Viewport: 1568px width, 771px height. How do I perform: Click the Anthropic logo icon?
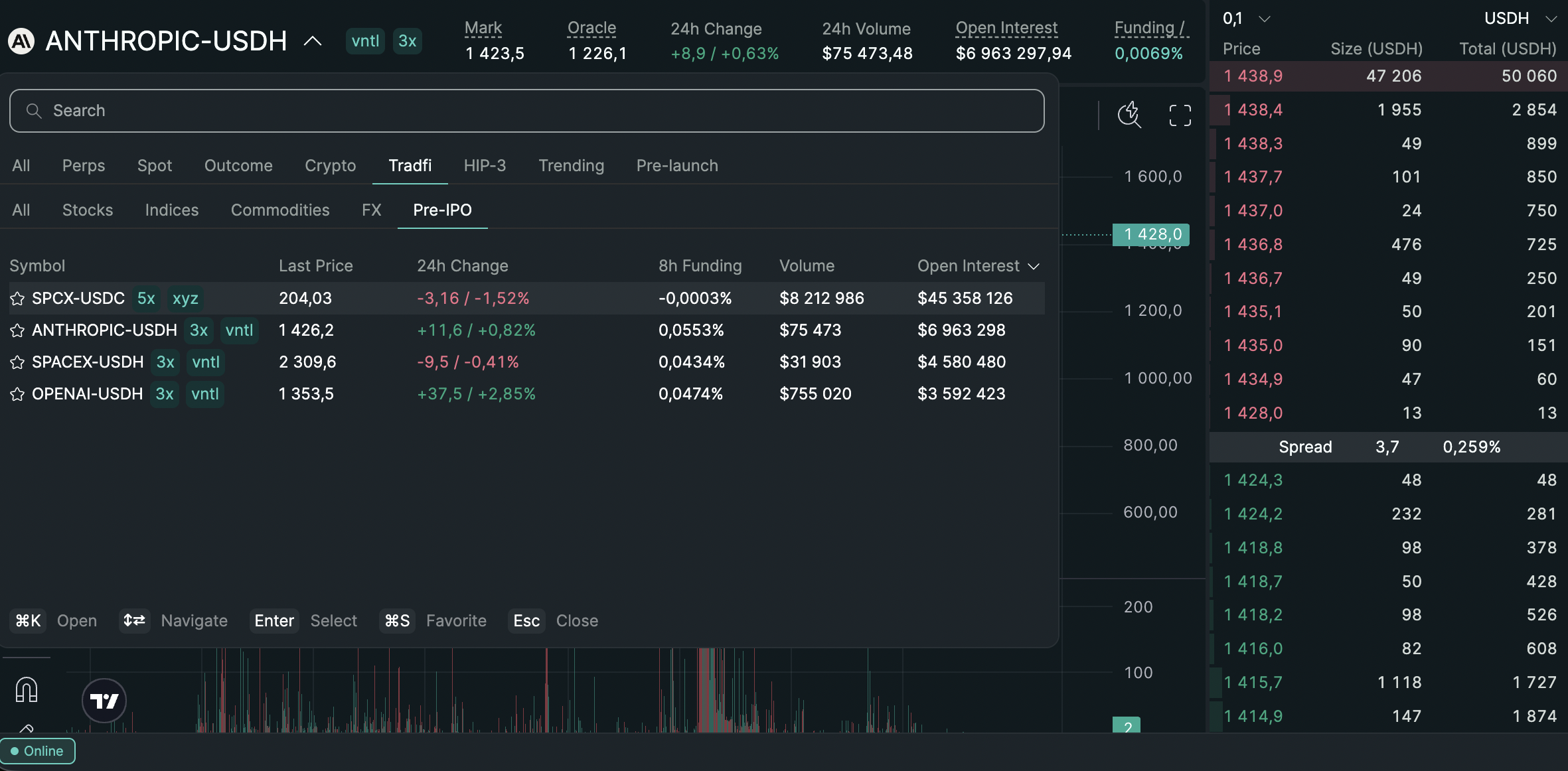[x=21, y=41]
